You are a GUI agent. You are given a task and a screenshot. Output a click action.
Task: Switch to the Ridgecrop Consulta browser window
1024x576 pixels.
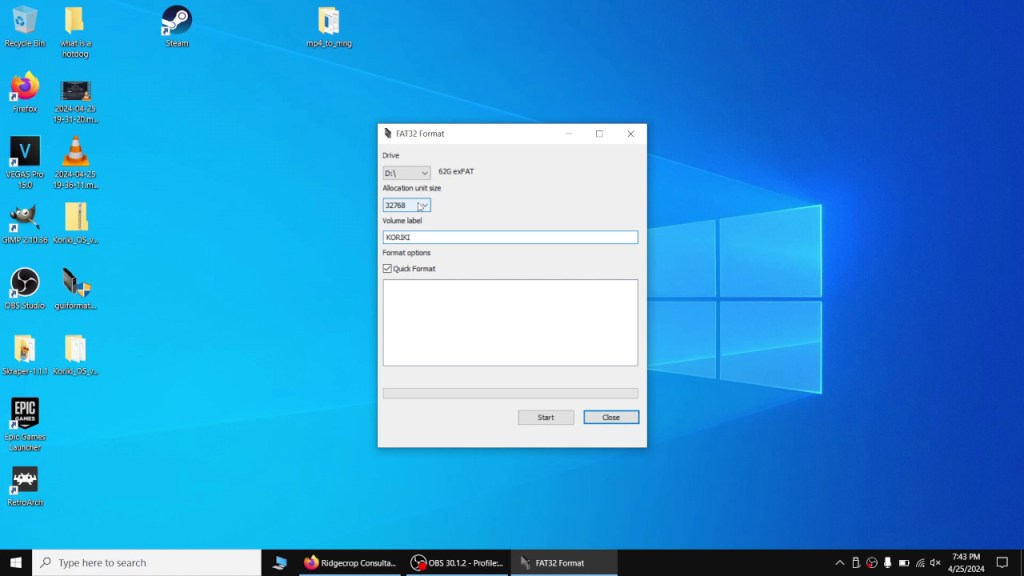coord(350,562)
